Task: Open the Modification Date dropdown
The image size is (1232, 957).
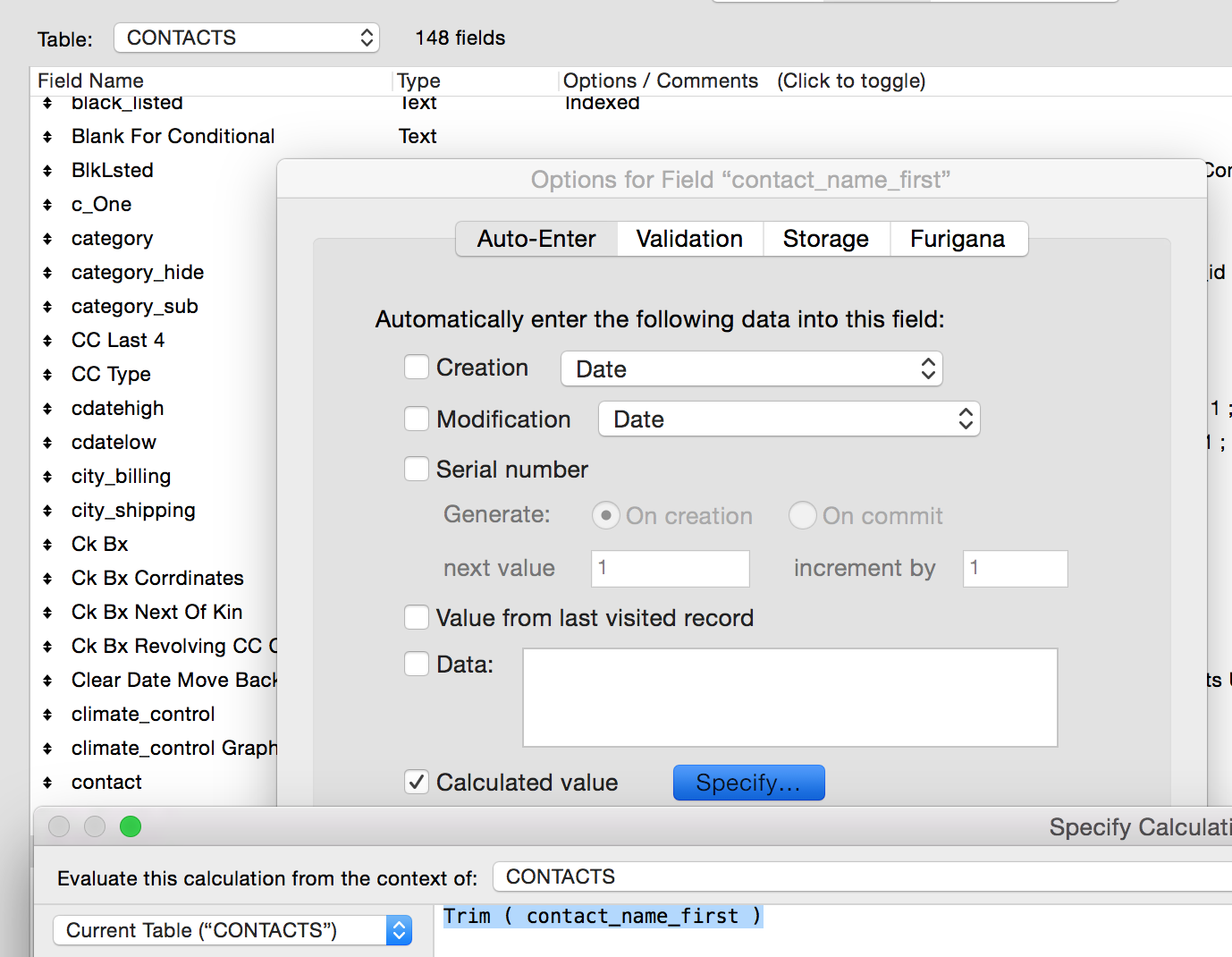Action: click(789, 419)
